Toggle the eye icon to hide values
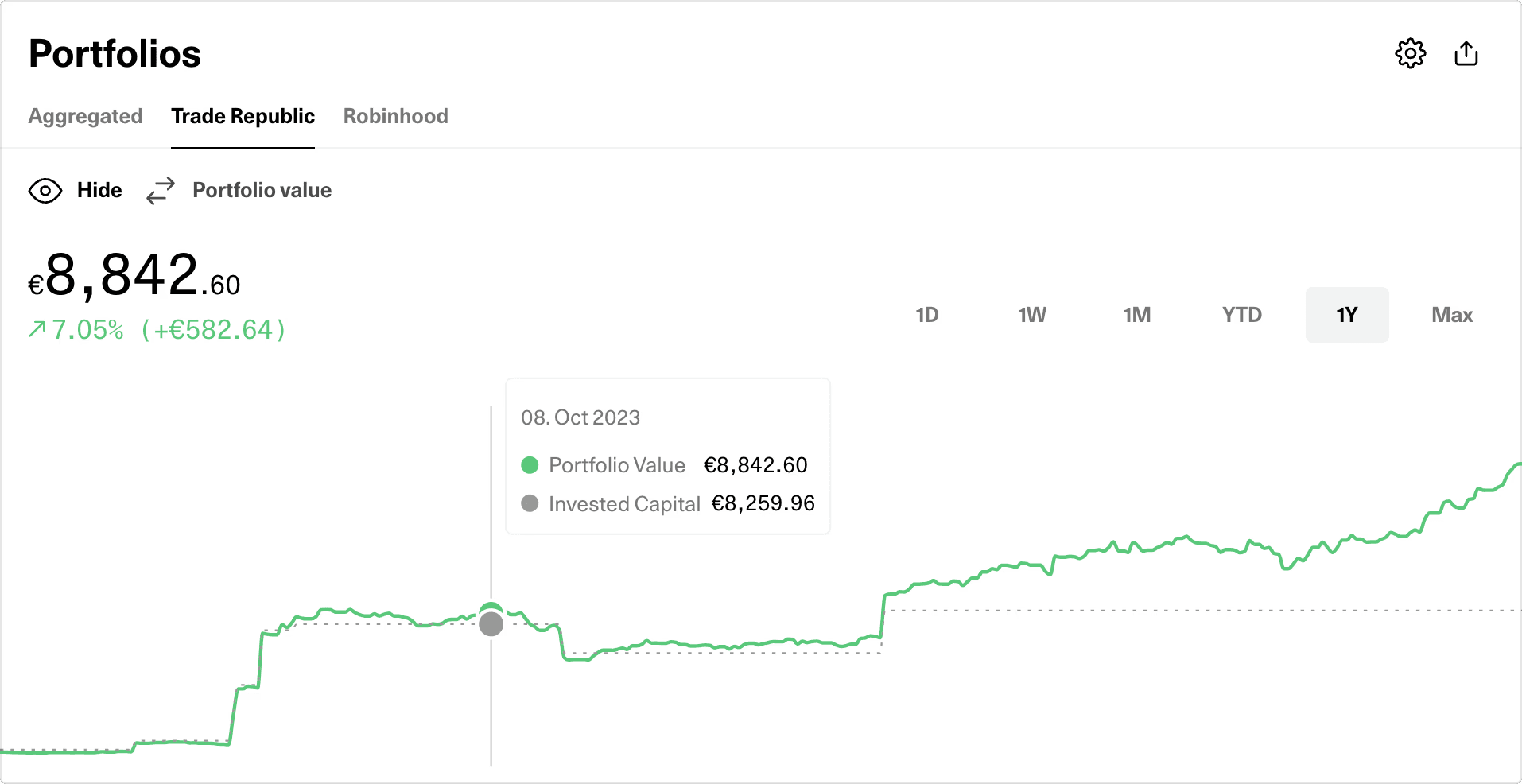The image size is (1522, 784). [x=45, y=191]
